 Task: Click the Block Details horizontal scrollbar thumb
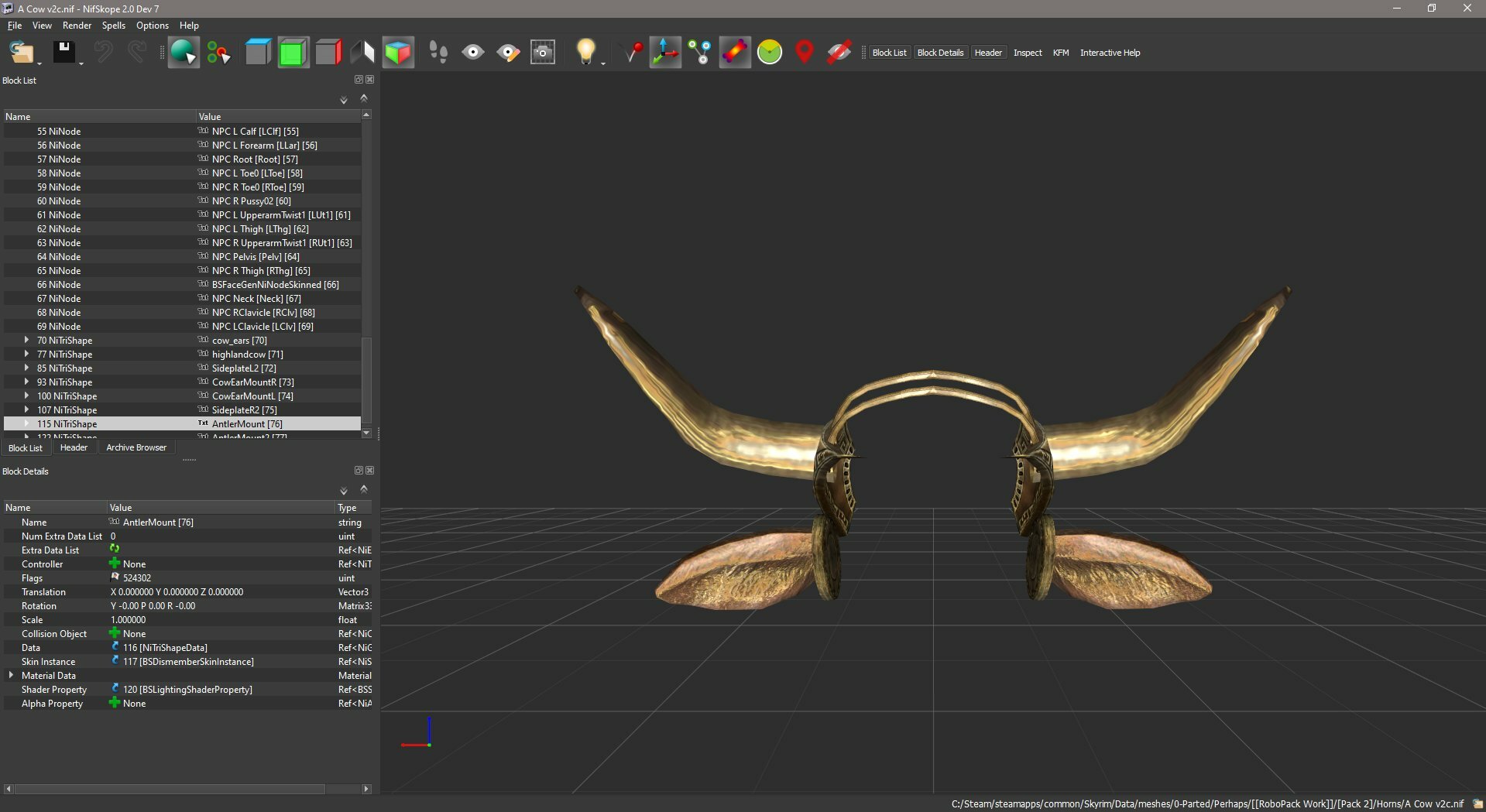(170, 789)
